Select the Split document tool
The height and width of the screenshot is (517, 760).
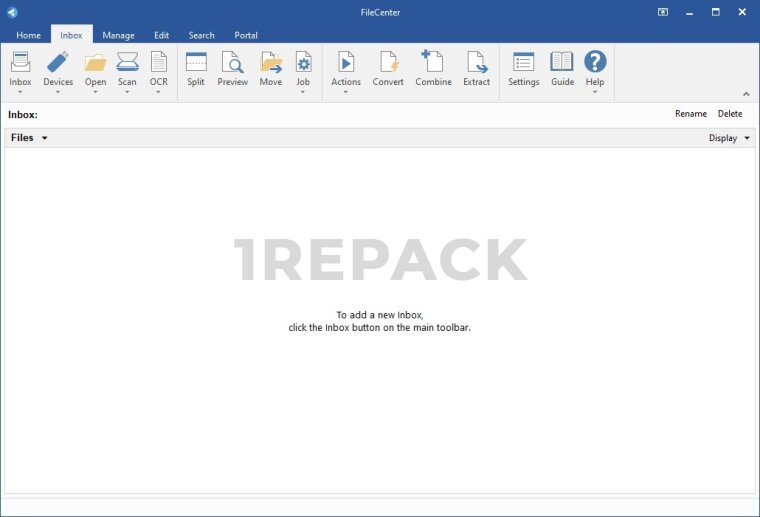coord(196,63)
